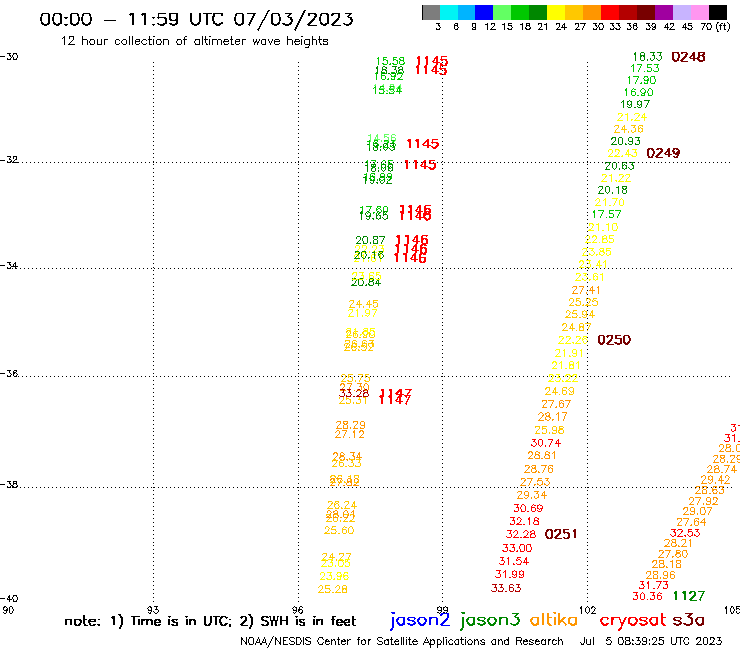This screenshot has height=650, width=740.
Task: Click the pink swatch in the color scale
Action: [x=699, y=12]
